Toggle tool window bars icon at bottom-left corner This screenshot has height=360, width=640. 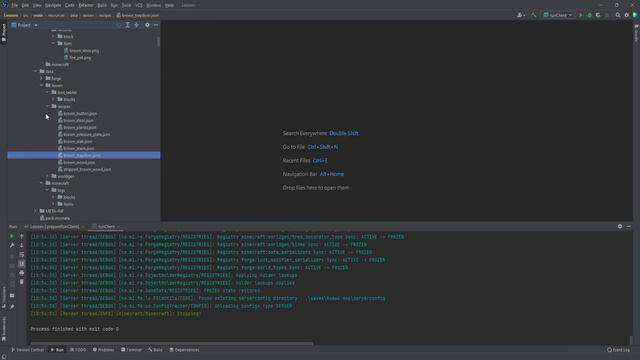click(4, 357)
